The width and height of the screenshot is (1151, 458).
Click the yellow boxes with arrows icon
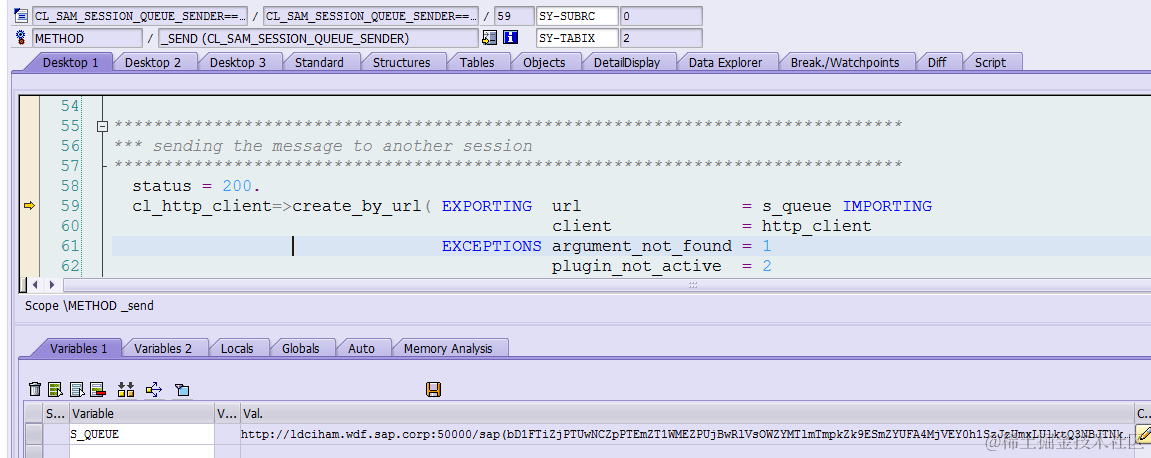point(126,389)
